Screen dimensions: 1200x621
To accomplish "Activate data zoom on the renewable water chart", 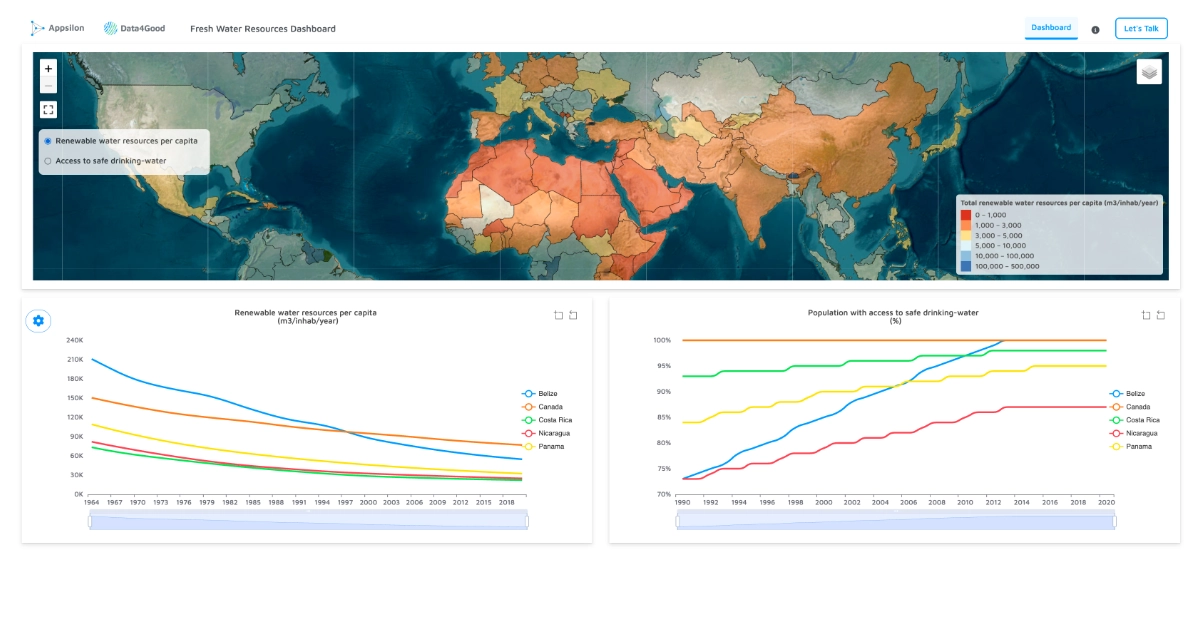I will [x=558, y=315].
